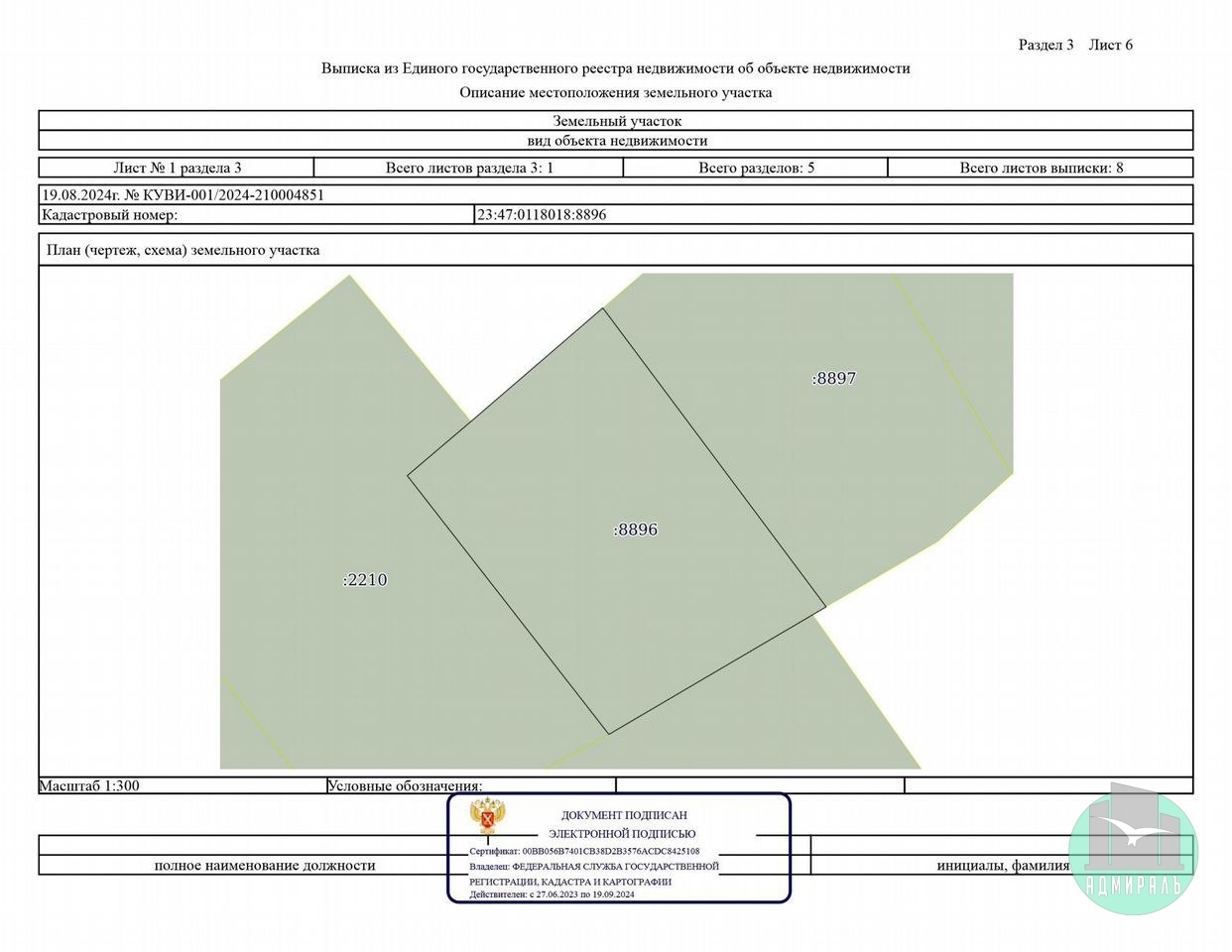Viewport: 1232px width, 952px height.
Task: Click the Сертификат number in signature stamp
Action: (x=584, y=851)
